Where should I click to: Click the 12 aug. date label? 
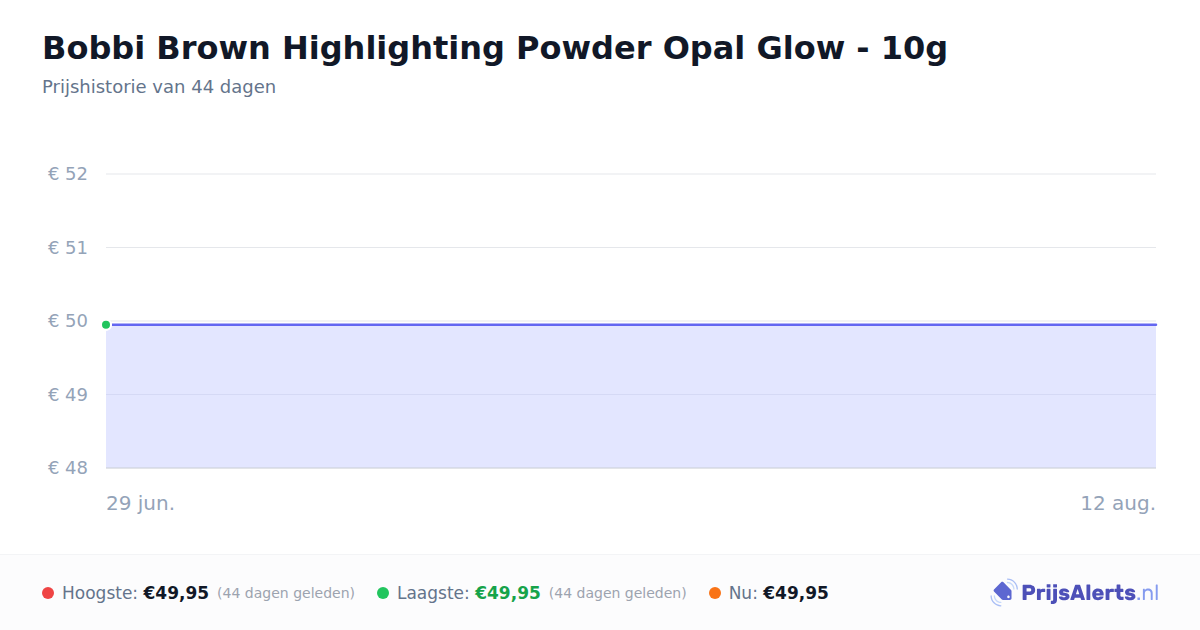pyautogui.click(x=1118, y=503)
